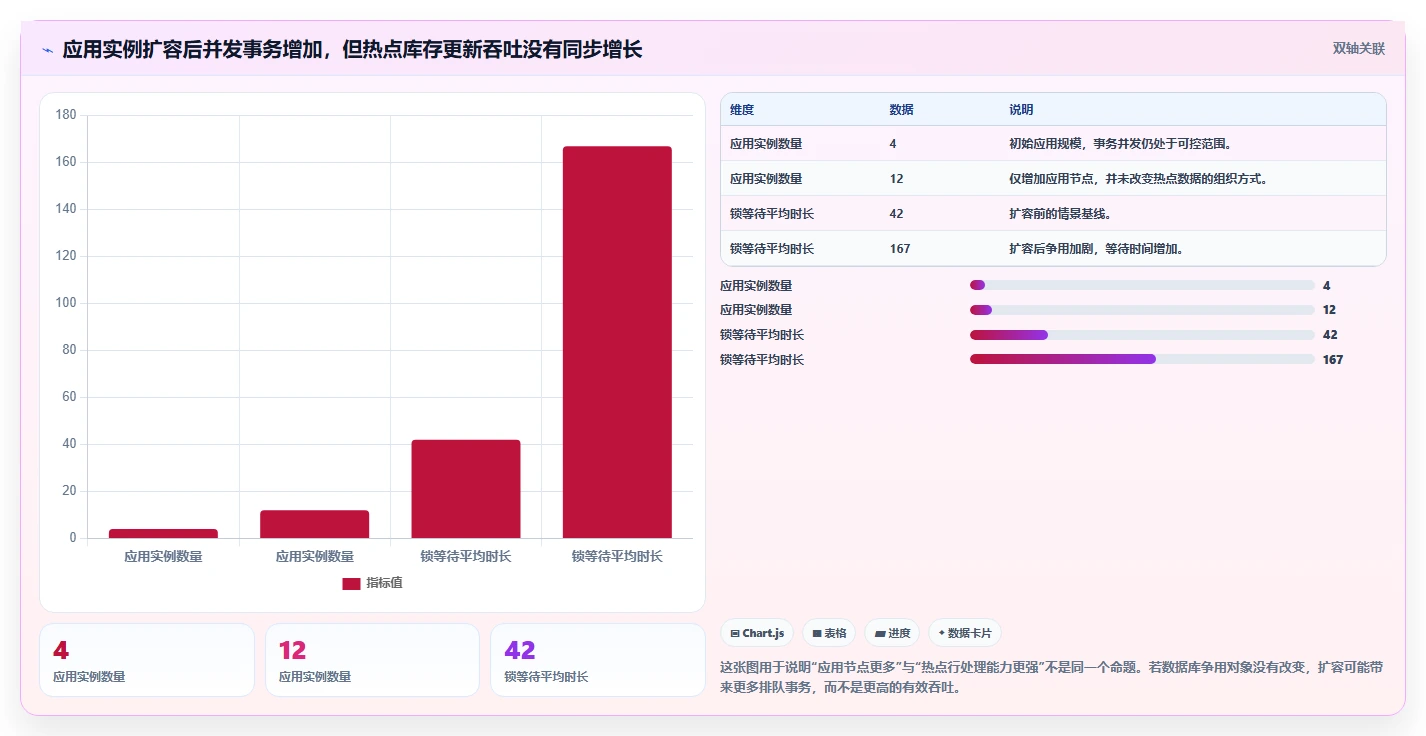Screen dimensions: 1426x736
Task: Toggle the 指标值 legend entry under the chart
Action: pos(372,583)
